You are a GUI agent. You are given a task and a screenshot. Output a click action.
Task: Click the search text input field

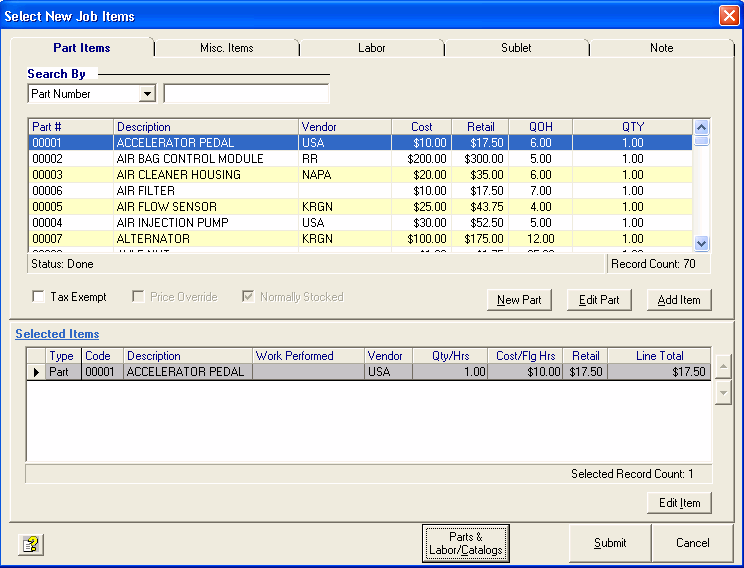246,94
